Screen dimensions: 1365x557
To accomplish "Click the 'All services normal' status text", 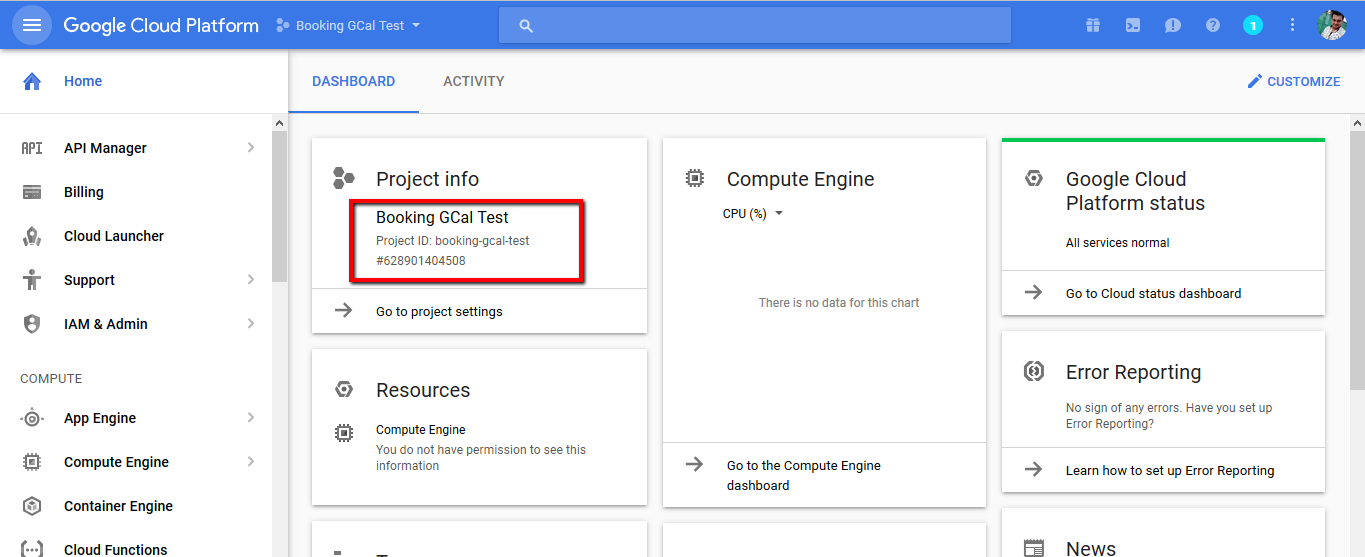I will pos(1117,242).
